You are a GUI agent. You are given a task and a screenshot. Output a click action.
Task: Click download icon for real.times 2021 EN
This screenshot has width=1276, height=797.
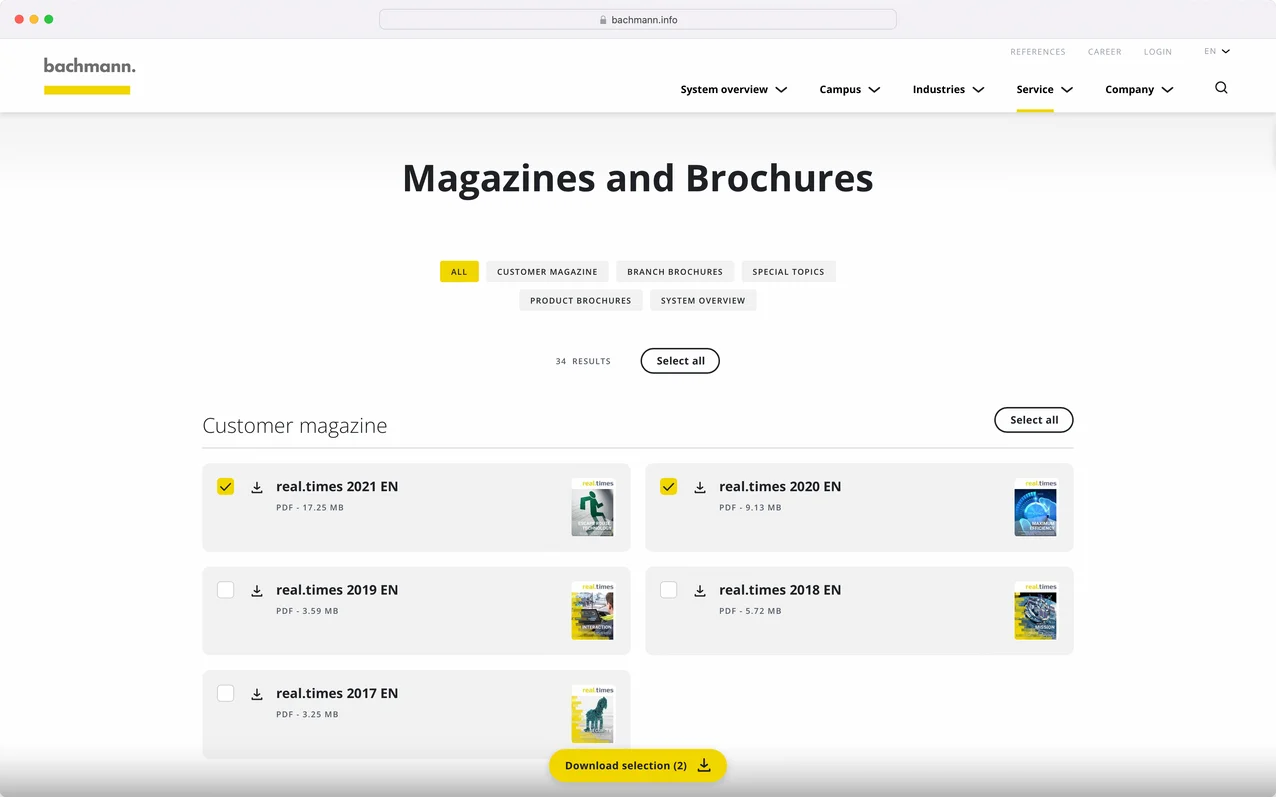[257, 487]
